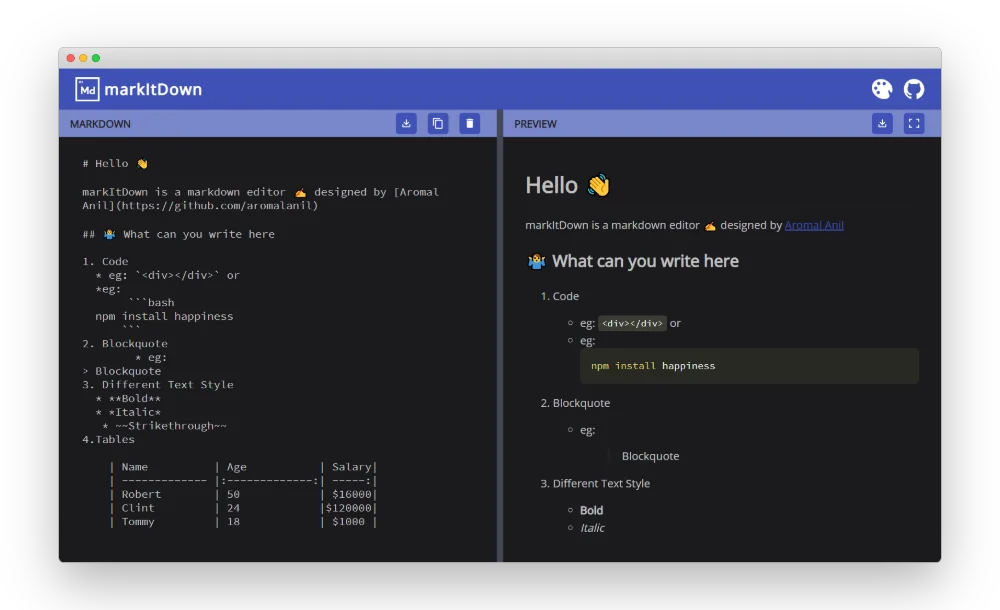Download the preview as HTML

click(883, 124)
